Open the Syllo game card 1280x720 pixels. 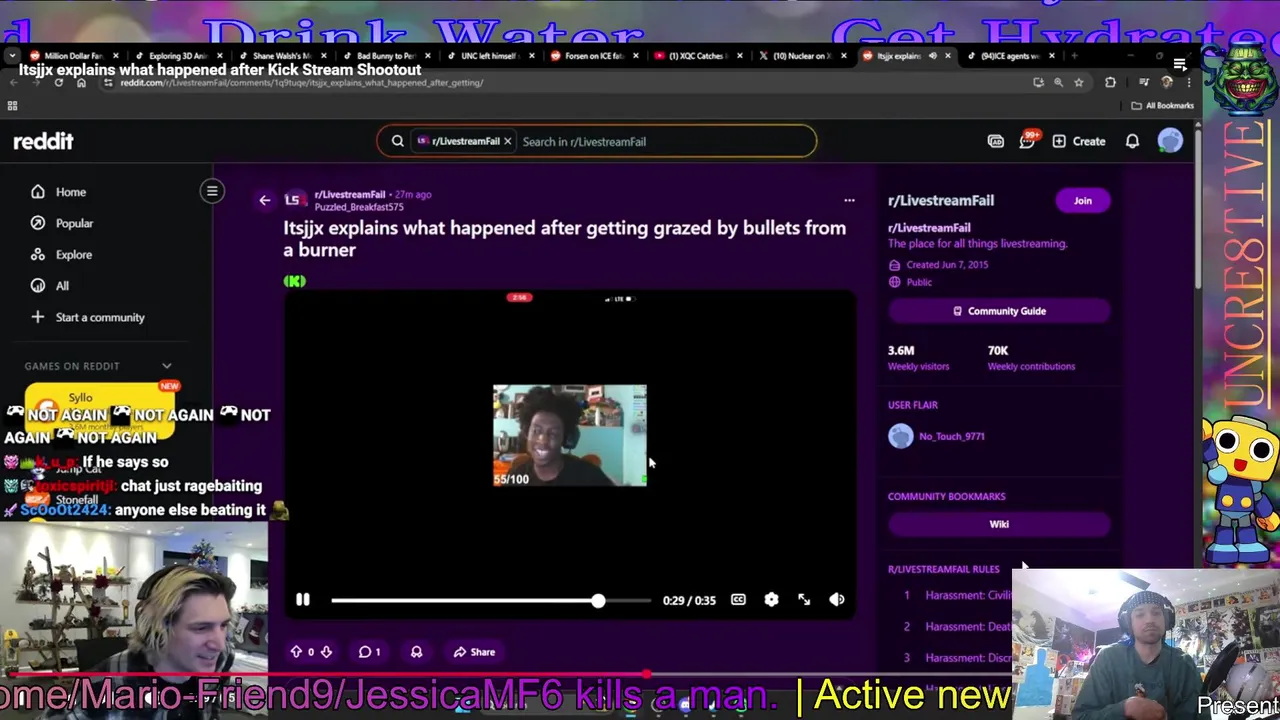(100, 411)
